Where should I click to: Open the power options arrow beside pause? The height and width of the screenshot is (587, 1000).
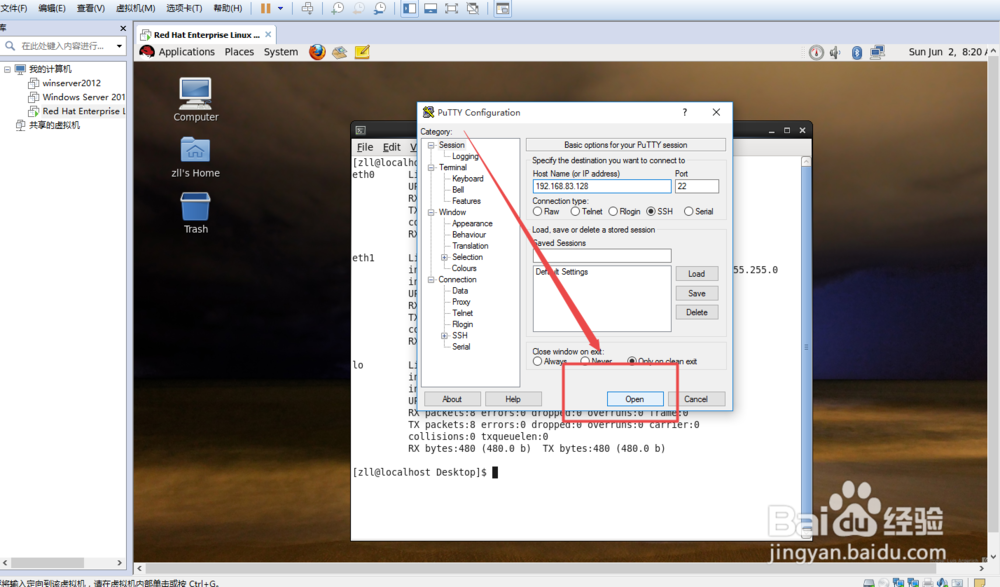281,8
